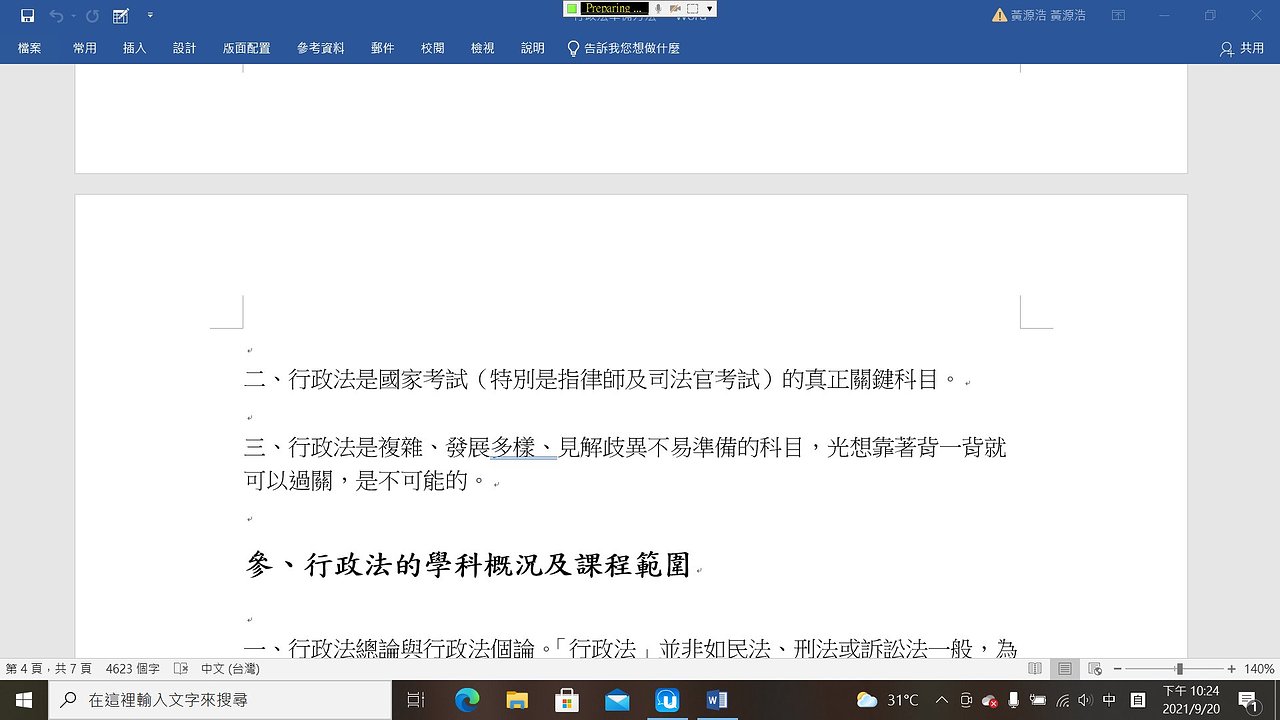Click the OneDrive tray icon with error
The image size is (1280, 720).
coord(990,700)
